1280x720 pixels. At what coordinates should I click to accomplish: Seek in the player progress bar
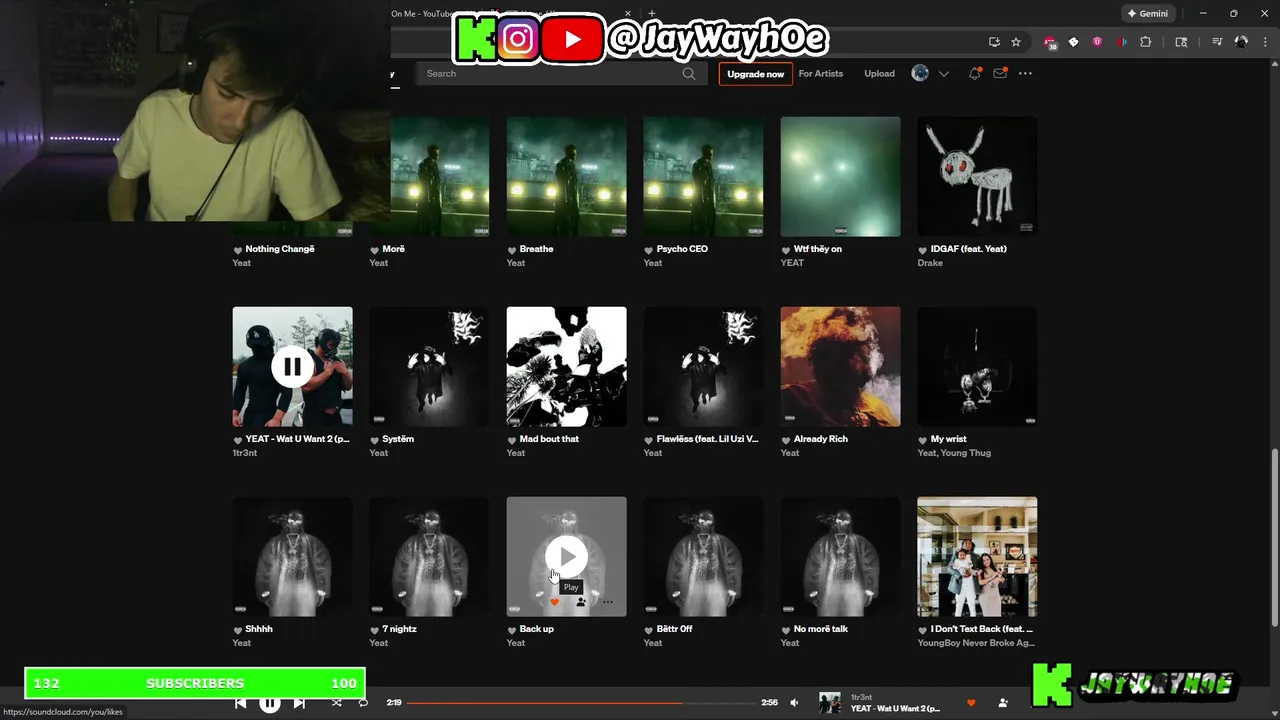coord(581,703)
